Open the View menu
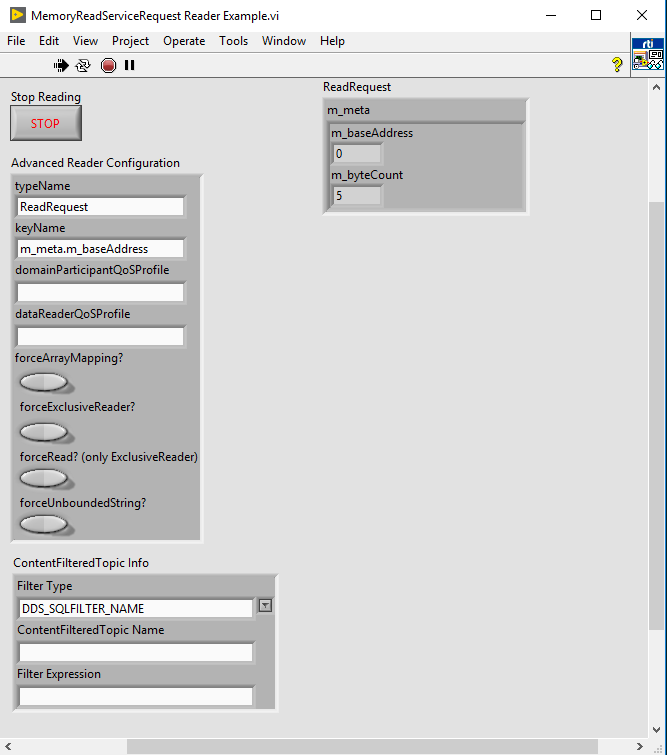 [85, 41]
